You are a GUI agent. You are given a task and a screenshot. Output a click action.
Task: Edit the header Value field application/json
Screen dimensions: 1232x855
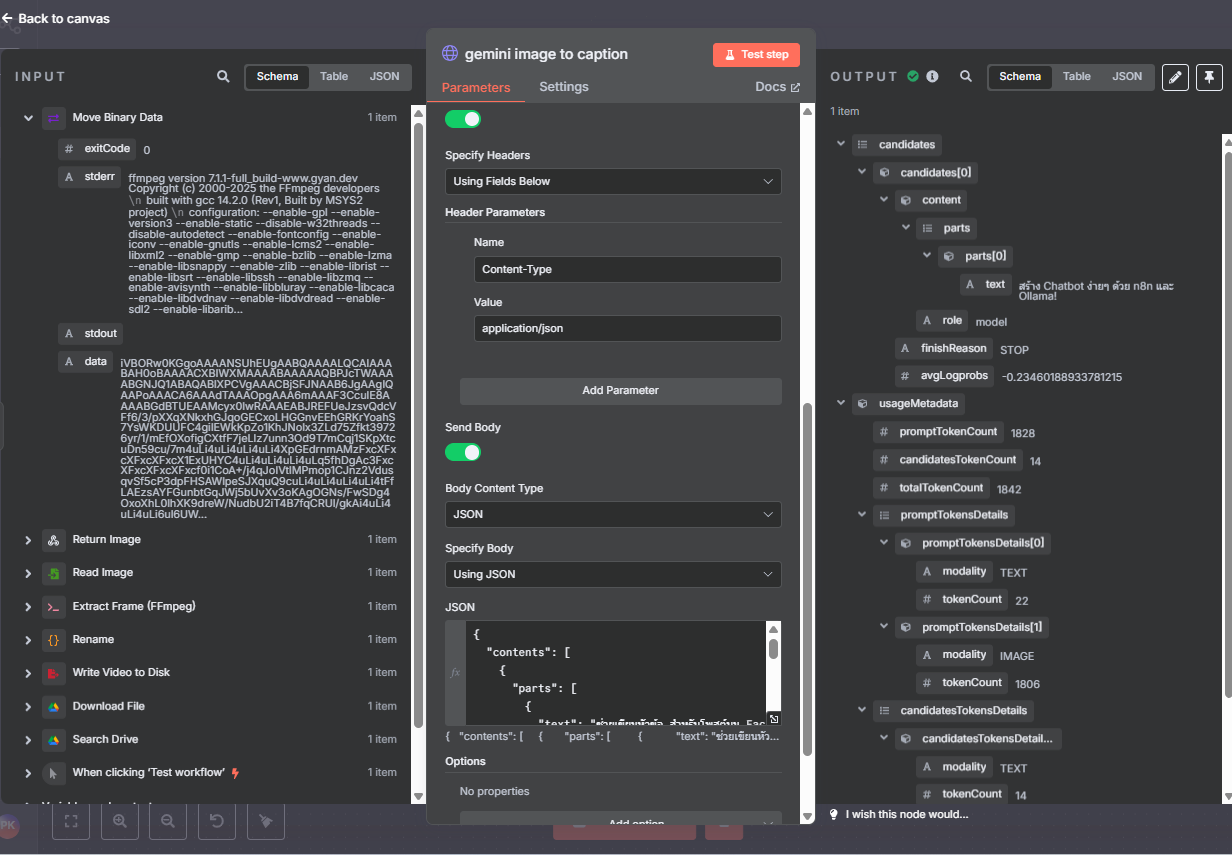(627, 328)
